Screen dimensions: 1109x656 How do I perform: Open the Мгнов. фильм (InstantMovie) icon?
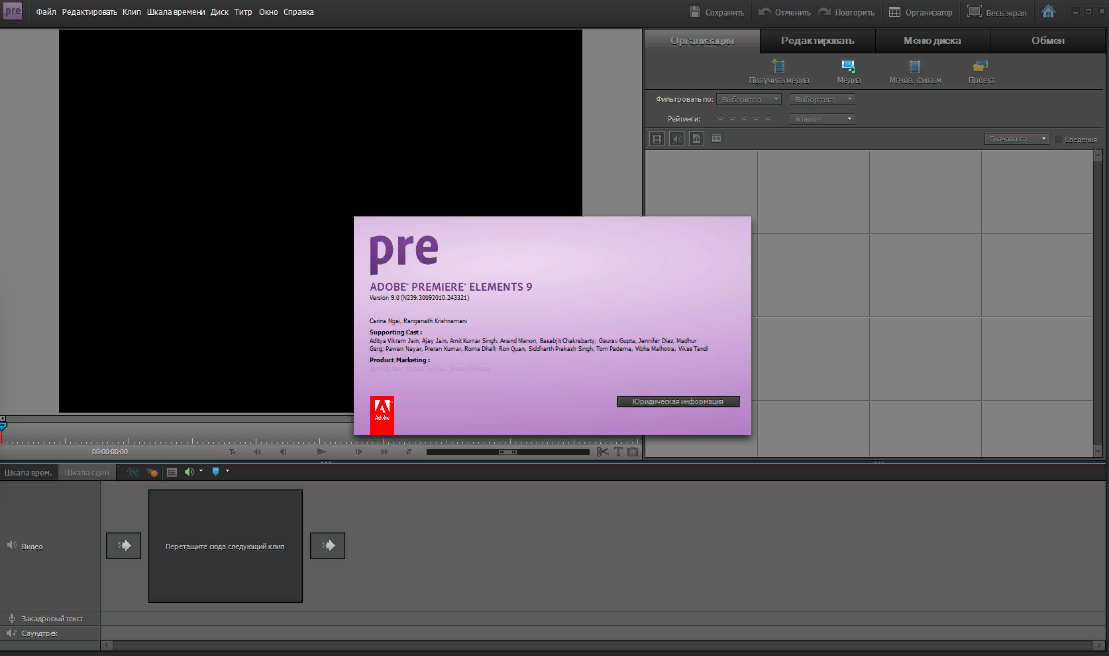915,66
